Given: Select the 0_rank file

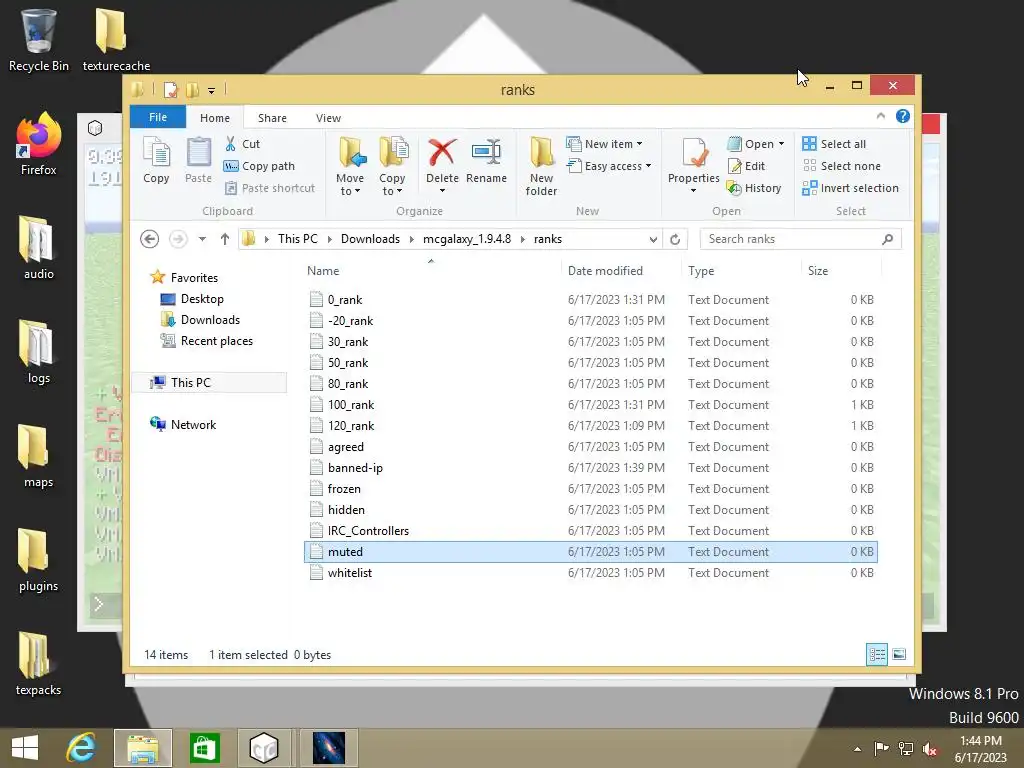Looking at the screenshot, I should coord(591,300).
